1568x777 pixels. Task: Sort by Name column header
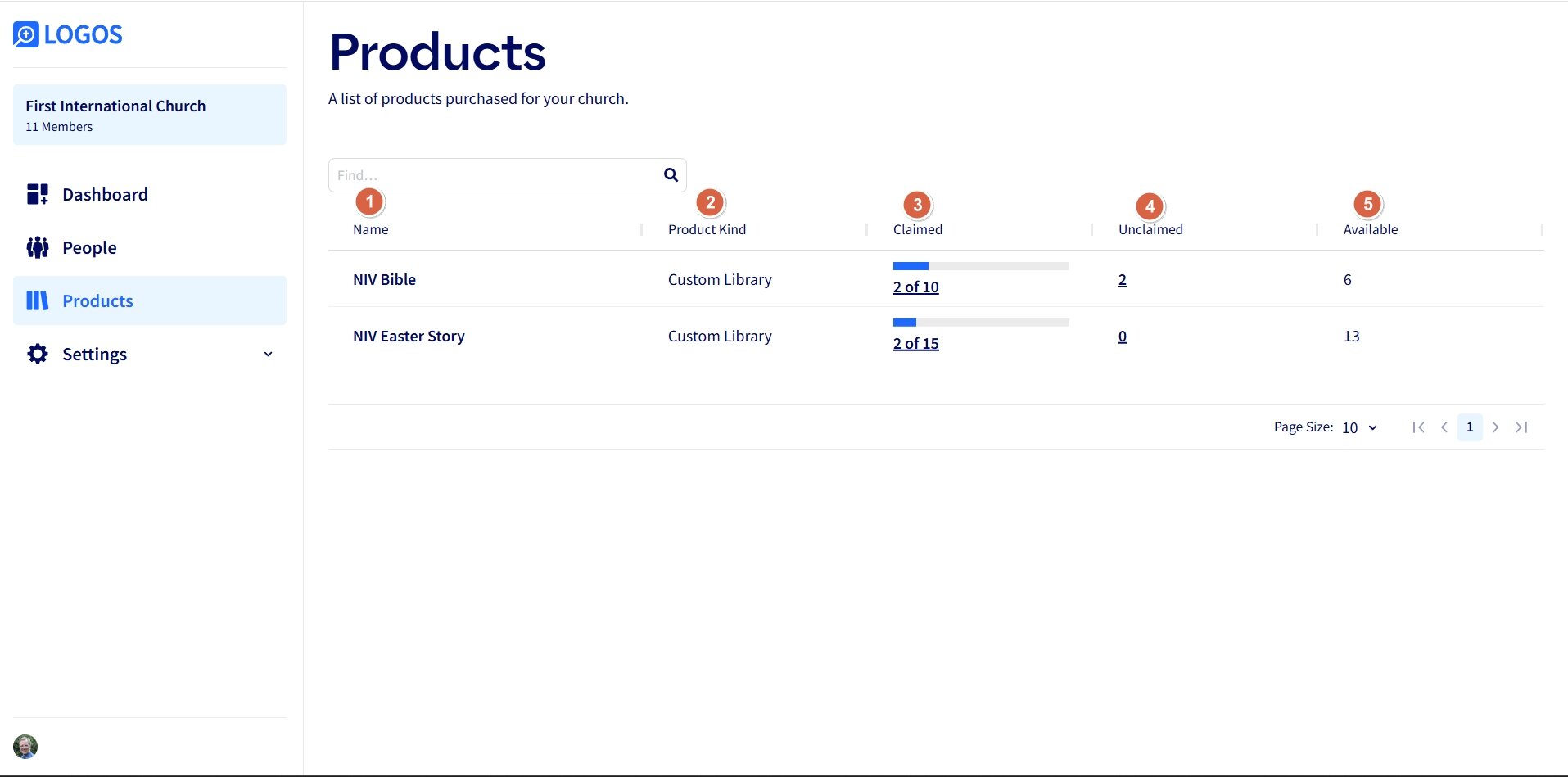click(x=371, y=229)
